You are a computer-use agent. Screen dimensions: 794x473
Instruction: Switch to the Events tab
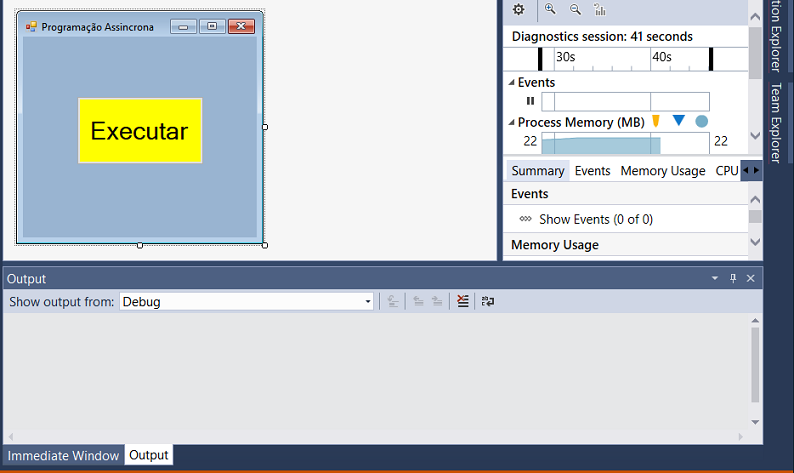point(592,171)
